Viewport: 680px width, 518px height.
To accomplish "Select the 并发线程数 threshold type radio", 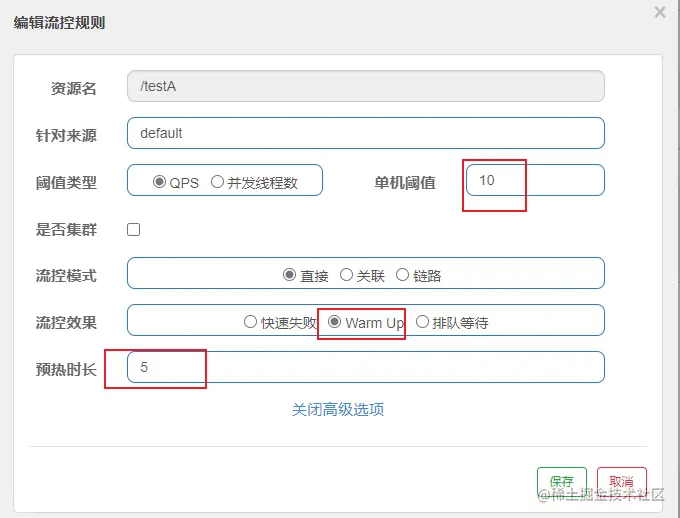I will [217, 181].
